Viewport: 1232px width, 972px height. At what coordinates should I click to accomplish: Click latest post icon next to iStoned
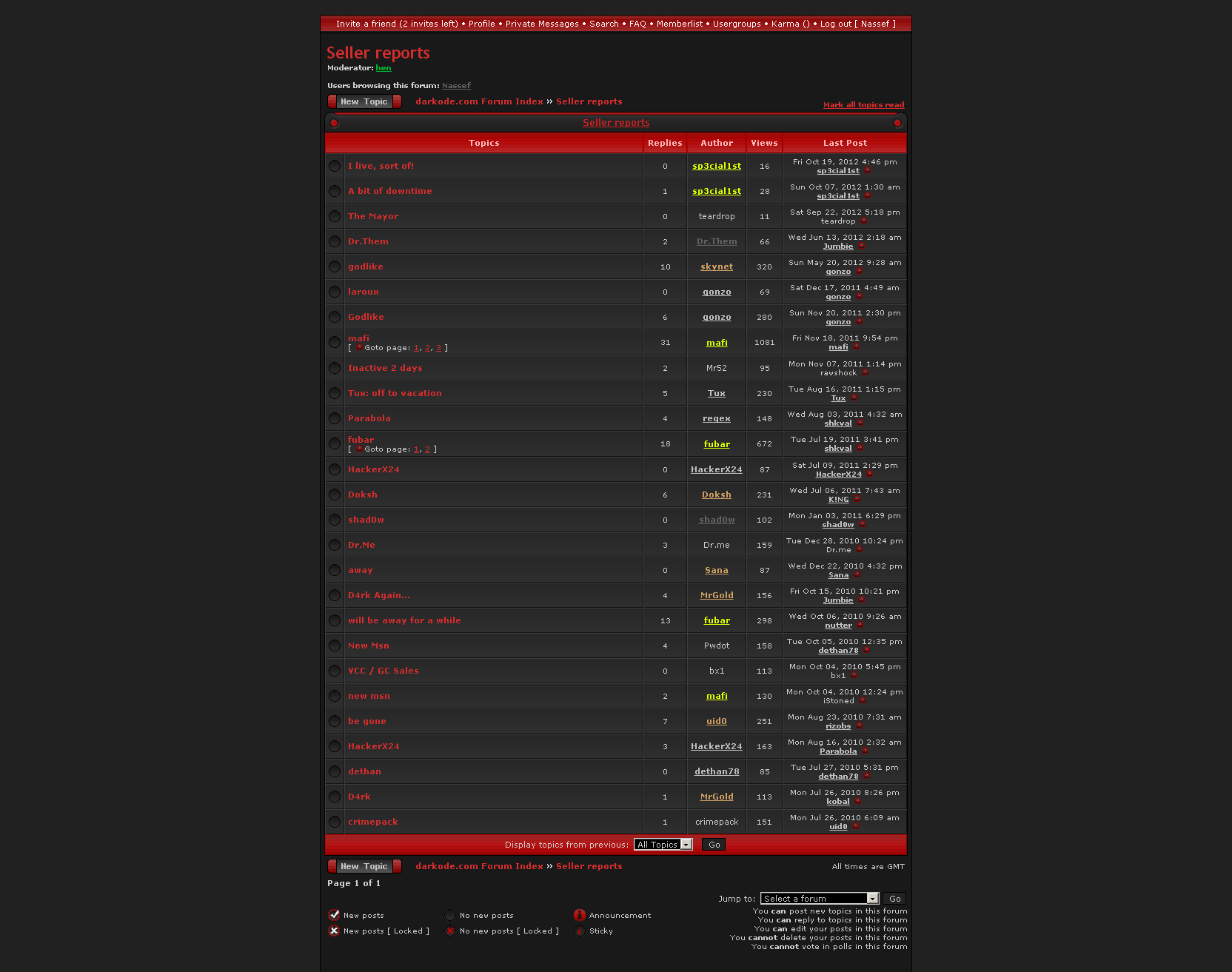click(x=862, y=701)
